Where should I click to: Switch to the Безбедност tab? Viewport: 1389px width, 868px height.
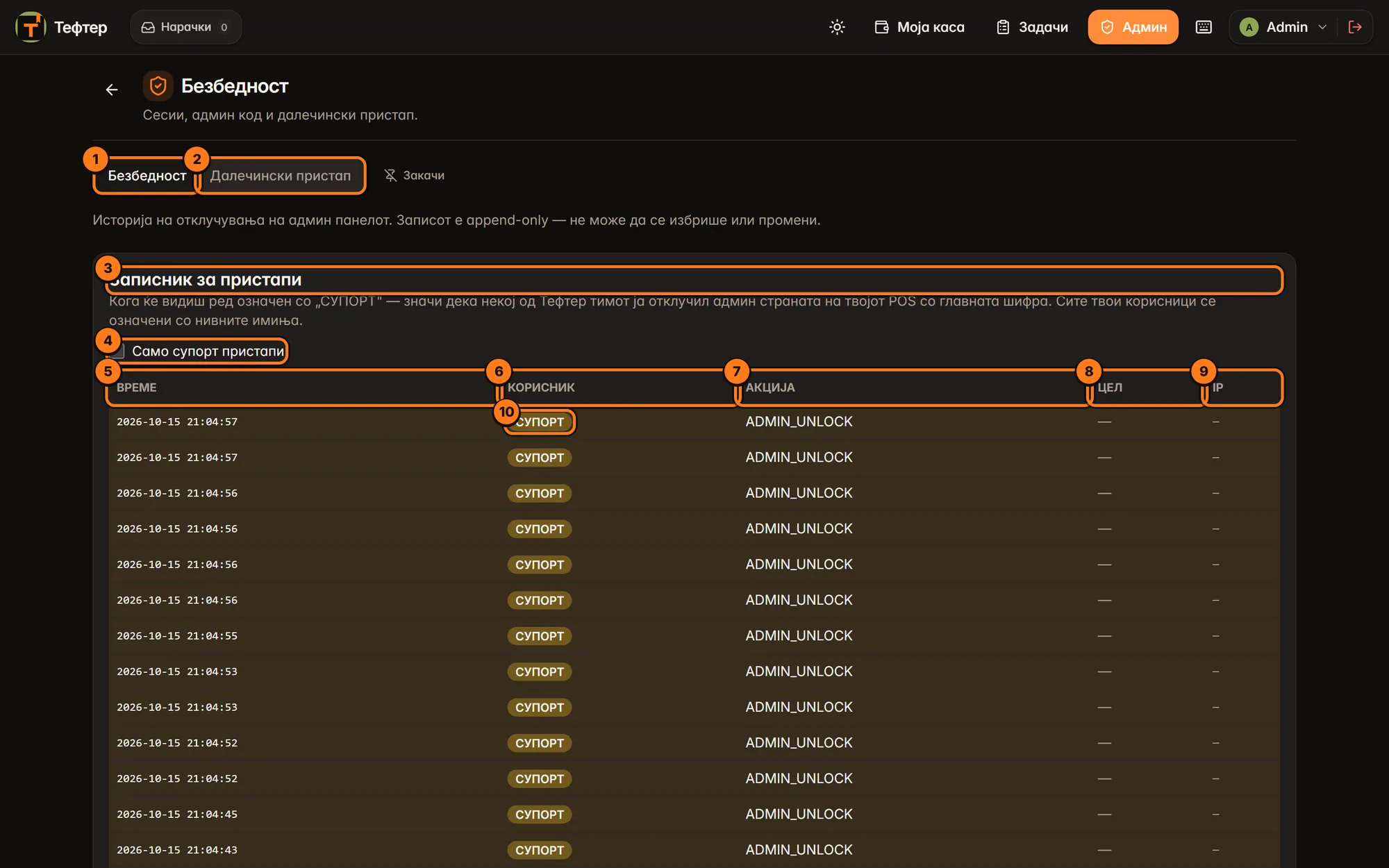pos(147,176)
